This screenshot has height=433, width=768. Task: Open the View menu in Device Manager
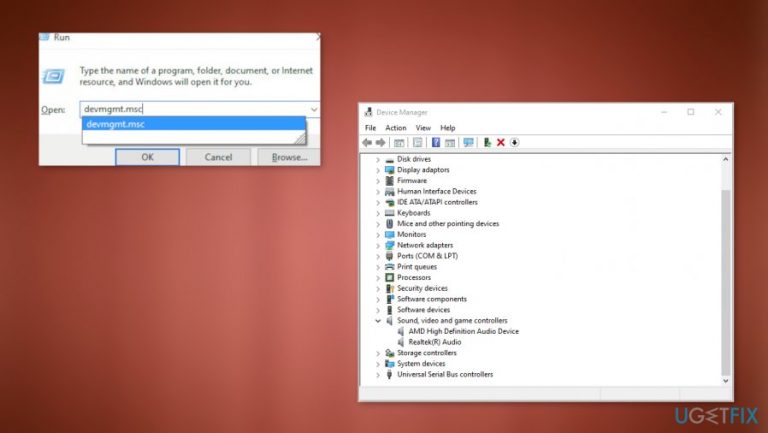point(423,128)
